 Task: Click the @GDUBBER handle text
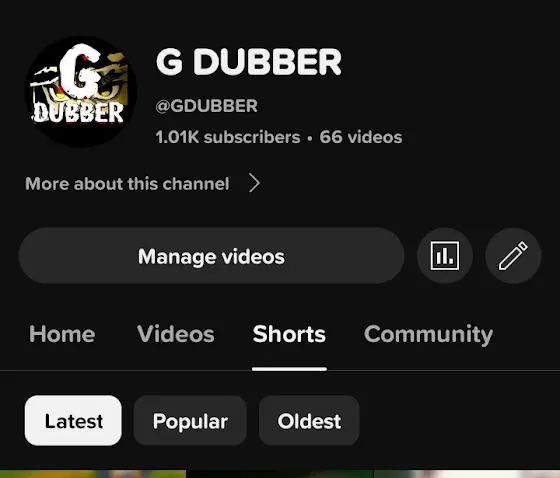pyautogui.click(x=206, y=106)
